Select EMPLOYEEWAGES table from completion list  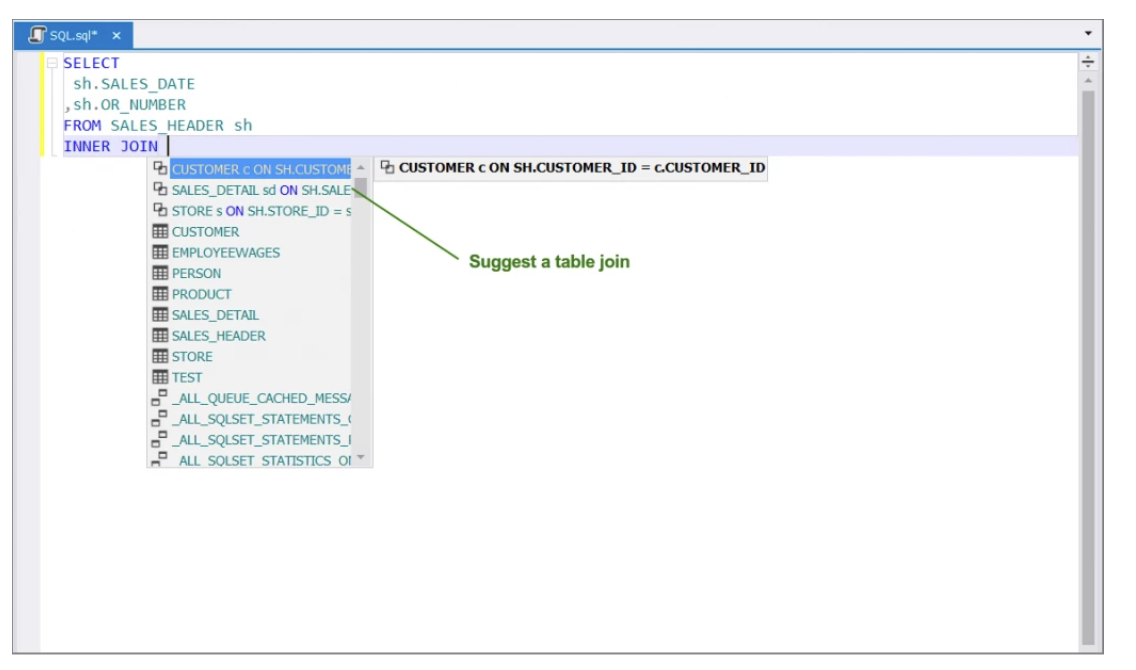225,253
